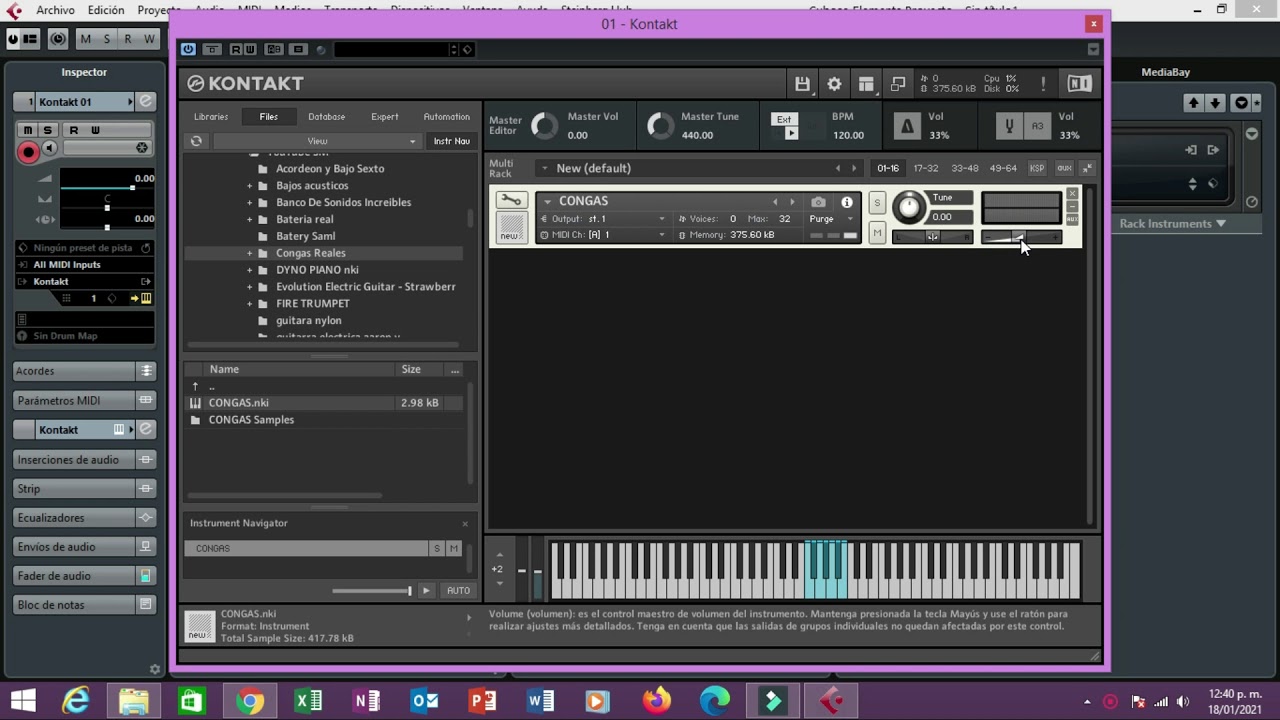The height and width of the screenshot is (720, 1280).
Task: Toggle Write automation W in plugin window header
Action: pos(249,49)
